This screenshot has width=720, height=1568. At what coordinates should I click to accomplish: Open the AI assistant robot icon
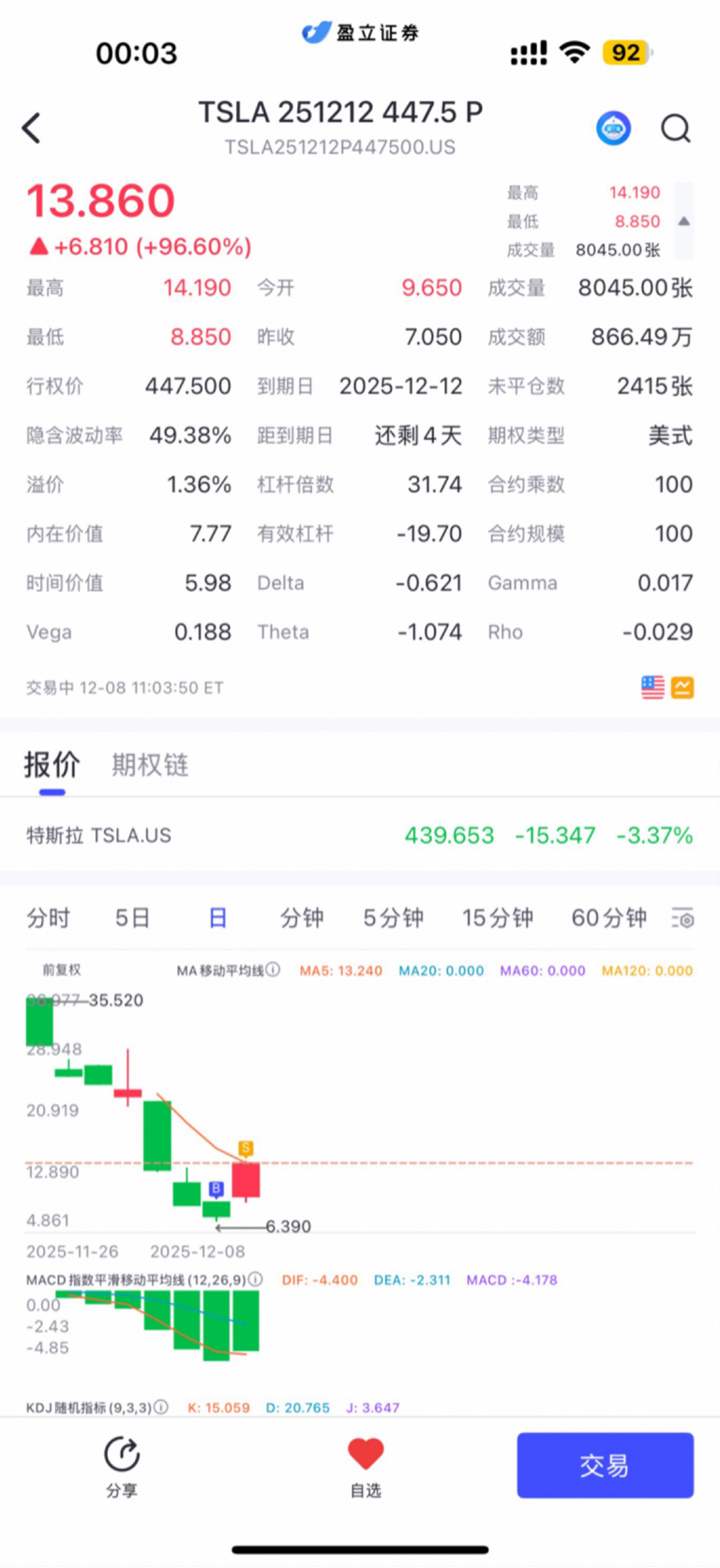pos(614,128)
